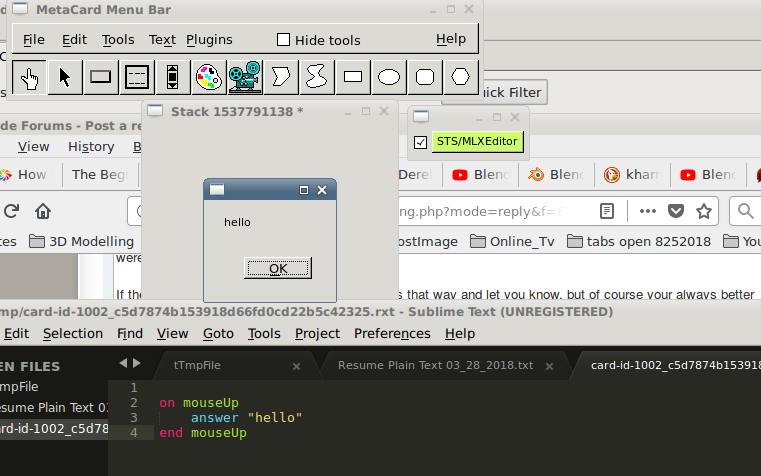Uncheck the STS/MLXEditor checkbox
Viewport: 761px width, 476px height.
pyautogui.click(x=420, y=142)
